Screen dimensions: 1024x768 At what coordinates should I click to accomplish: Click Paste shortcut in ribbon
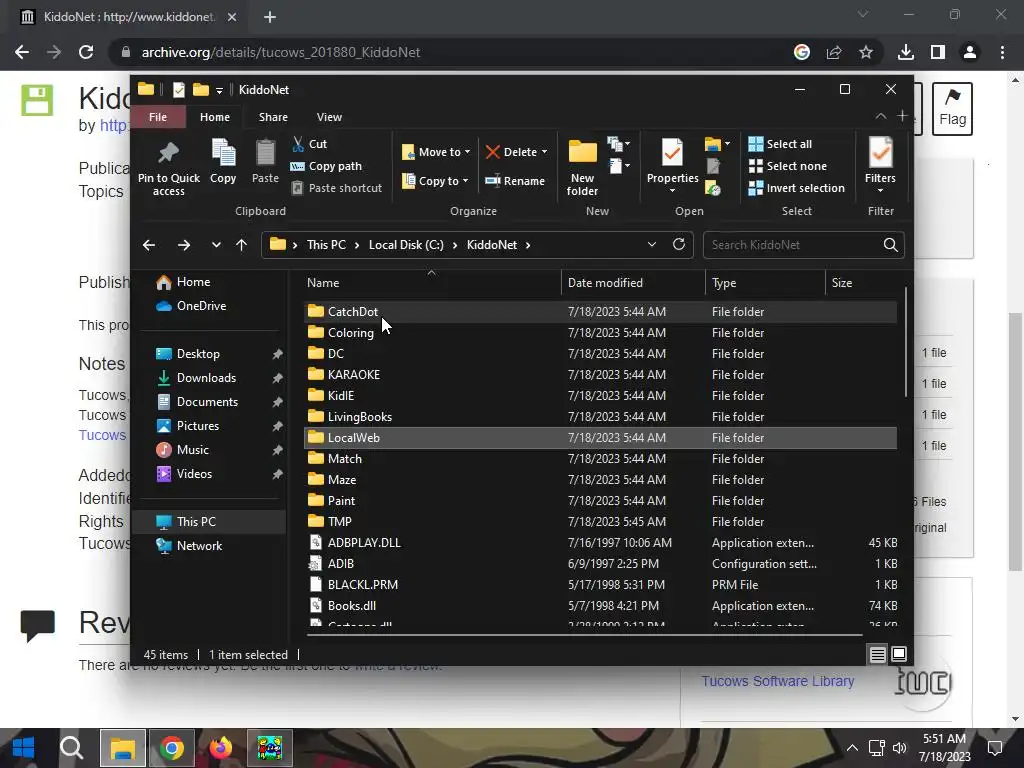[x=336, y=188]
